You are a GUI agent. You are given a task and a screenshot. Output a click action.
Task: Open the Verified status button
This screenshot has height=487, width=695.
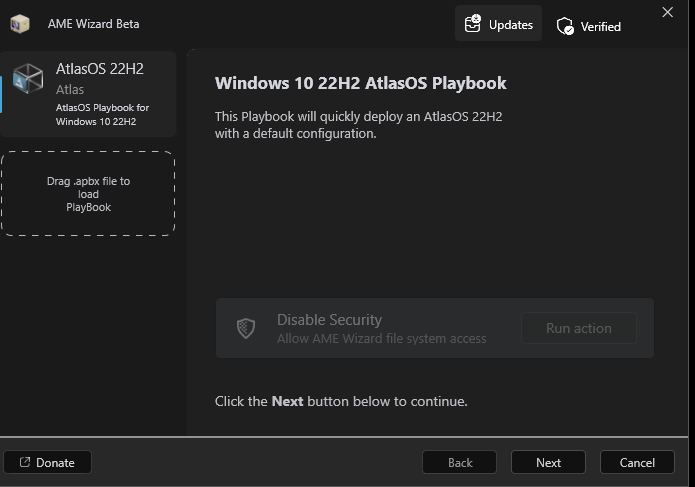(589, 26)
